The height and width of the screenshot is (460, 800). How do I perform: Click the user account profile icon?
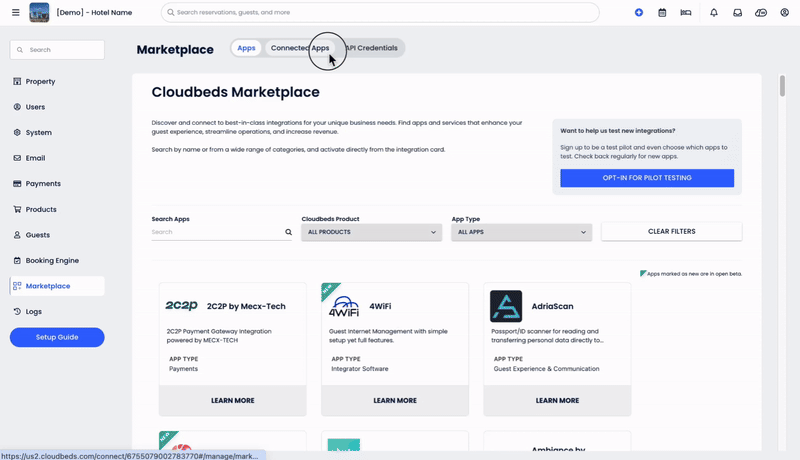point(785,13)
